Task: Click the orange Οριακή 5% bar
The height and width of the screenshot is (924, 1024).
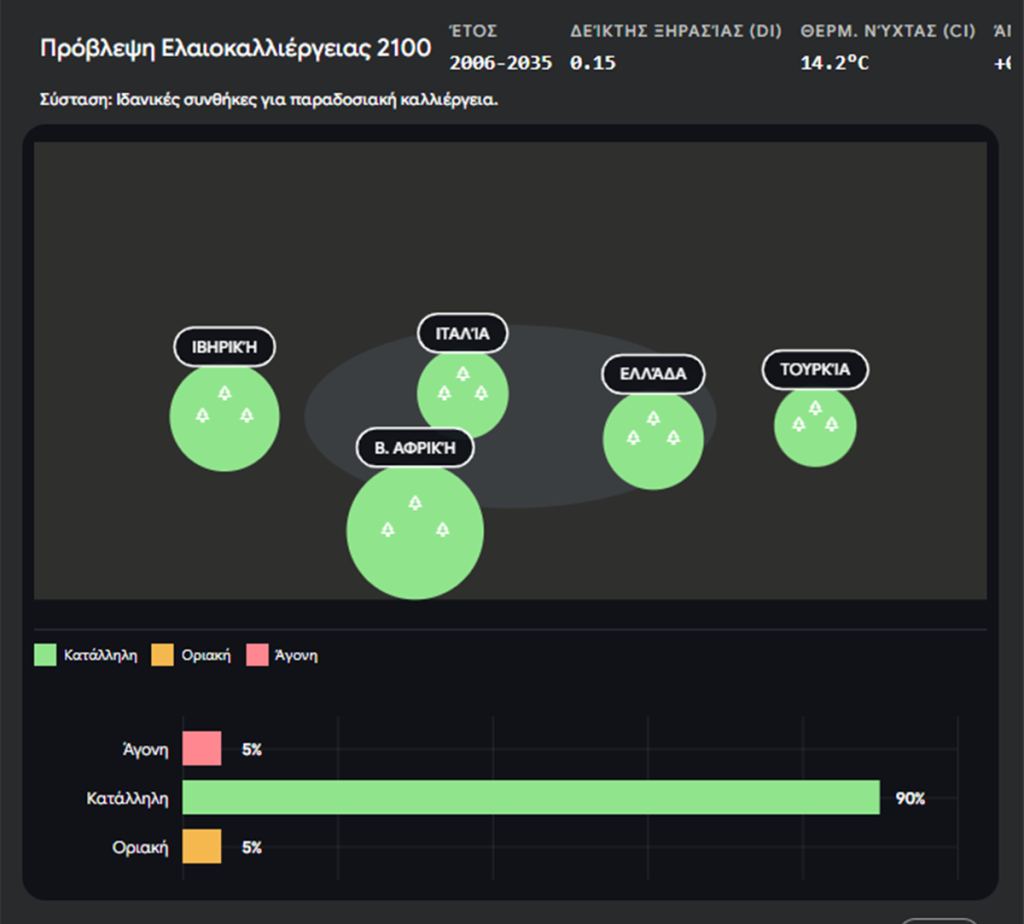Action: coord(201,847)
